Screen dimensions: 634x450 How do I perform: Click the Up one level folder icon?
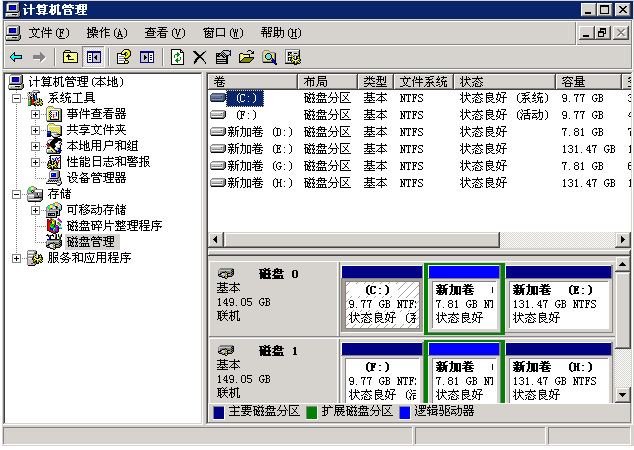(70, 57)
